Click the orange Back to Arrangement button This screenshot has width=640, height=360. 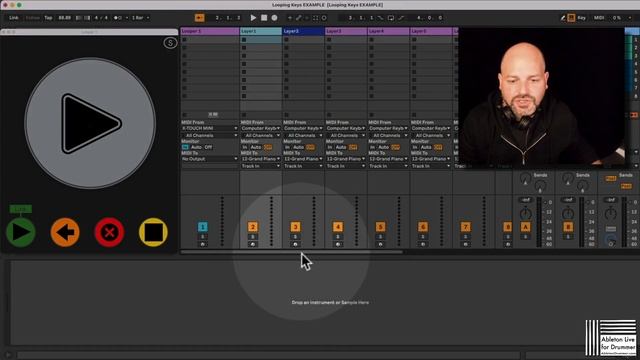200,18
